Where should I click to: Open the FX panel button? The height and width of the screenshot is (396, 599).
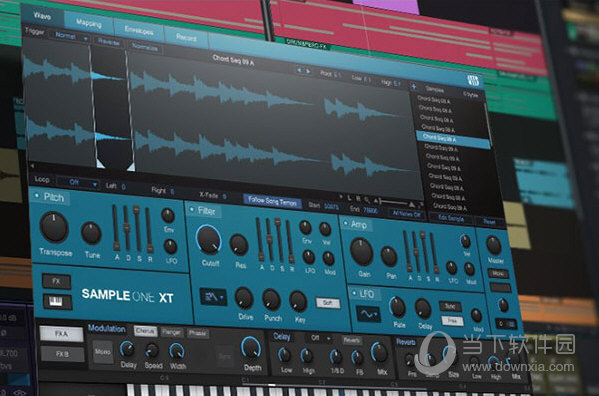click(x=56, y=281)
